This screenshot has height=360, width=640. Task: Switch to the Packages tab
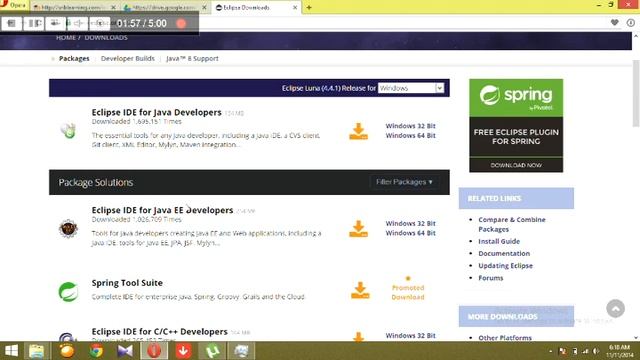[74, 58]
